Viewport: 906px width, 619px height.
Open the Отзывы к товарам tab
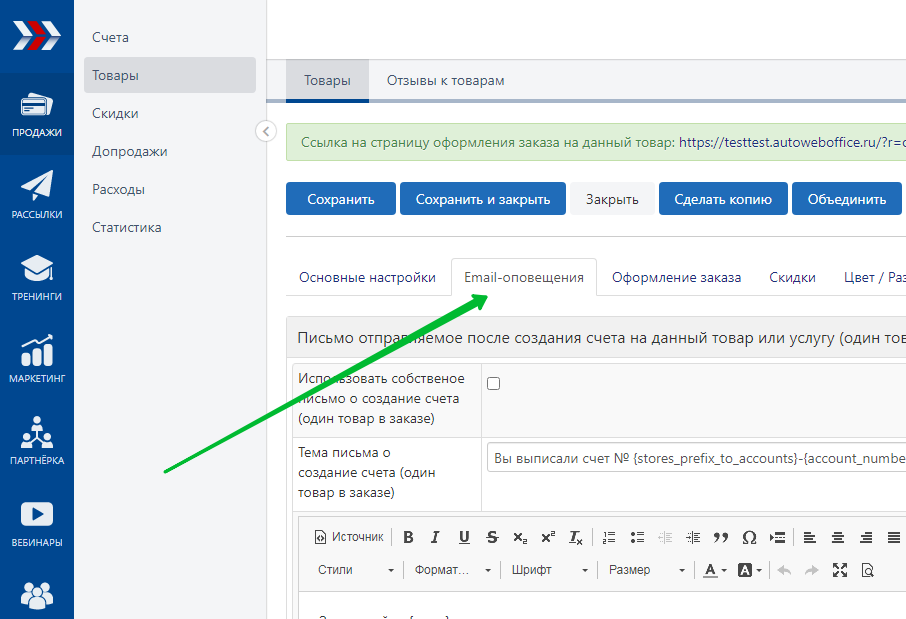tap(445, 81)
